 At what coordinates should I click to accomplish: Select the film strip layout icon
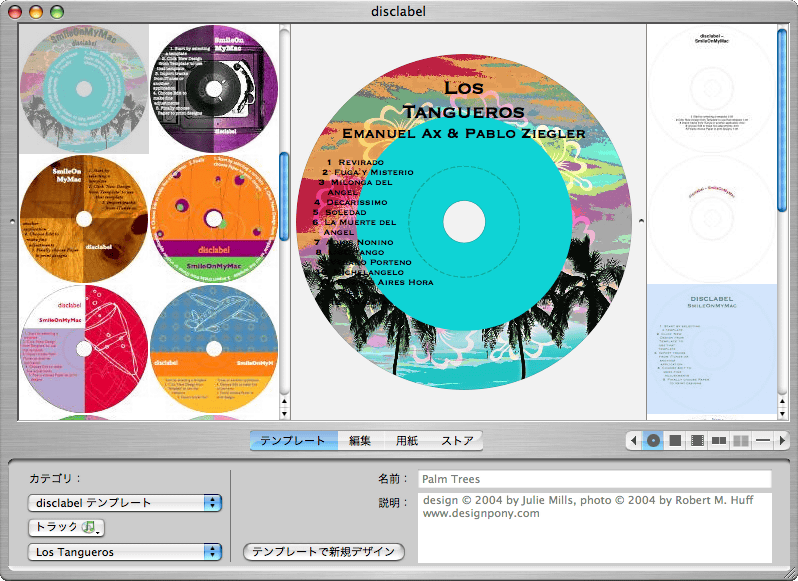point(697,440)
